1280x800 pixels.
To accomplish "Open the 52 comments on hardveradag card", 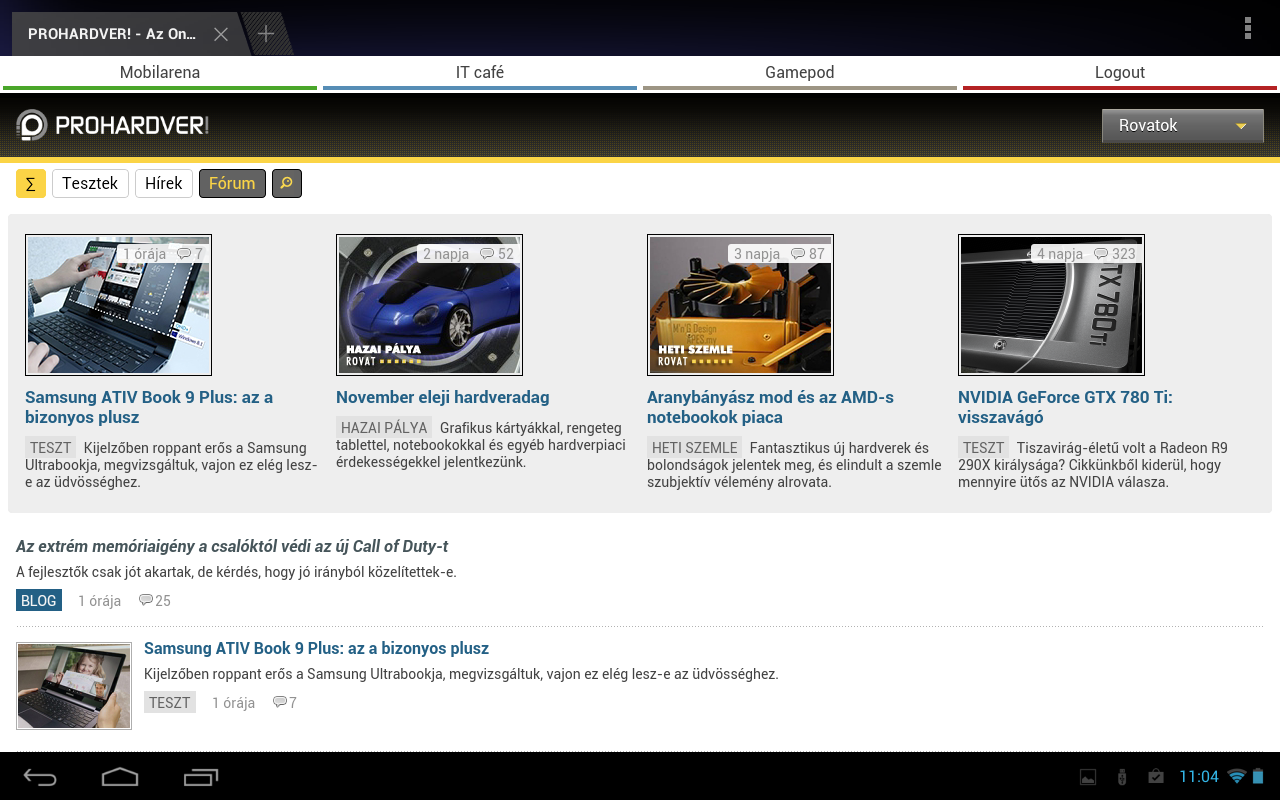I will coord(497,254).
